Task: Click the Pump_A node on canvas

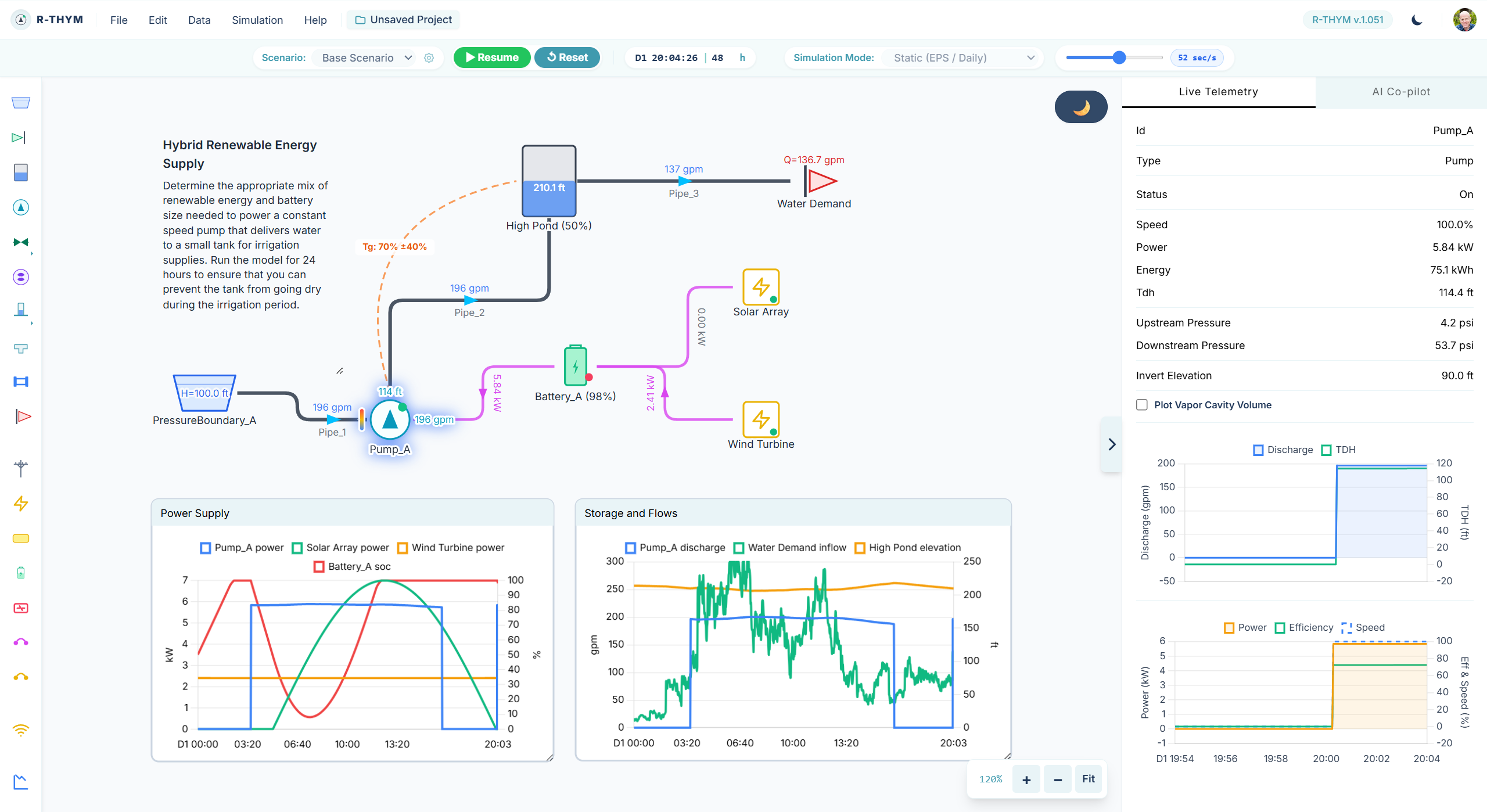Action: click(390, 420)
